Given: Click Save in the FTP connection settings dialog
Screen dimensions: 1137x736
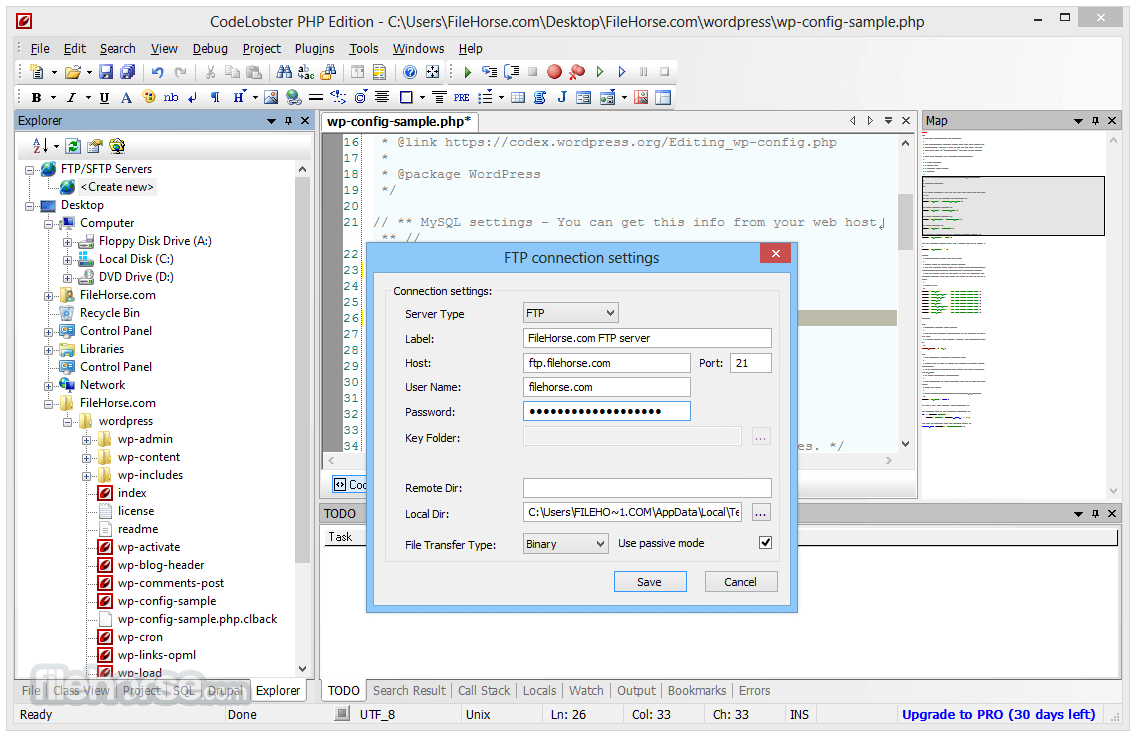Looking at the screenshot, I should click(x=650, y=581).
